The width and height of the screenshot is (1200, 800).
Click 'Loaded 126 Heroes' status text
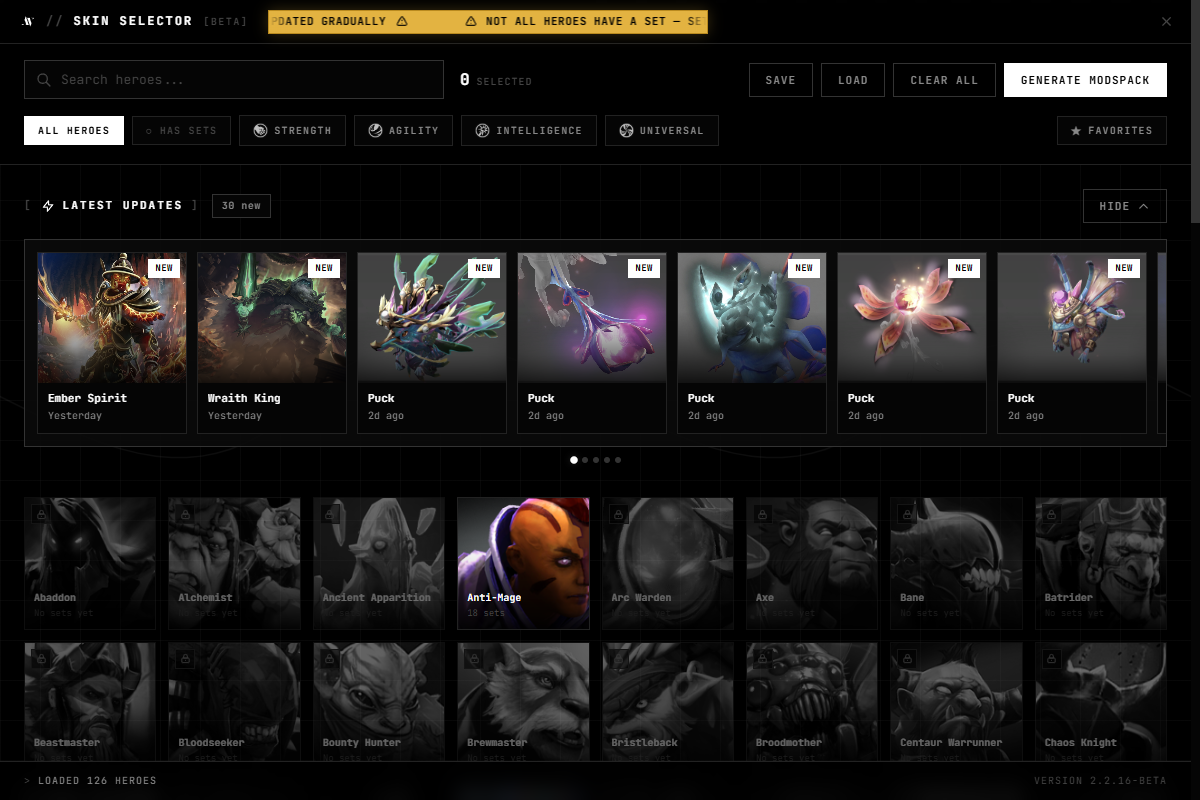(x=97, y=781)
